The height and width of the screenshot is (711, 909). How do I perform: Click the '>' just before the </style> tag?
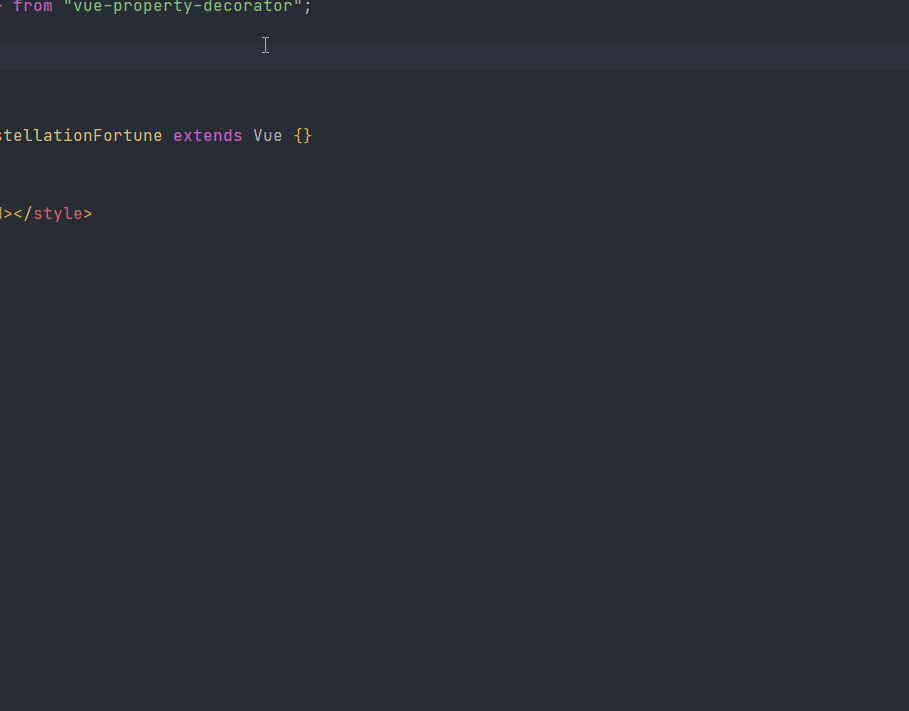(9, 213)
